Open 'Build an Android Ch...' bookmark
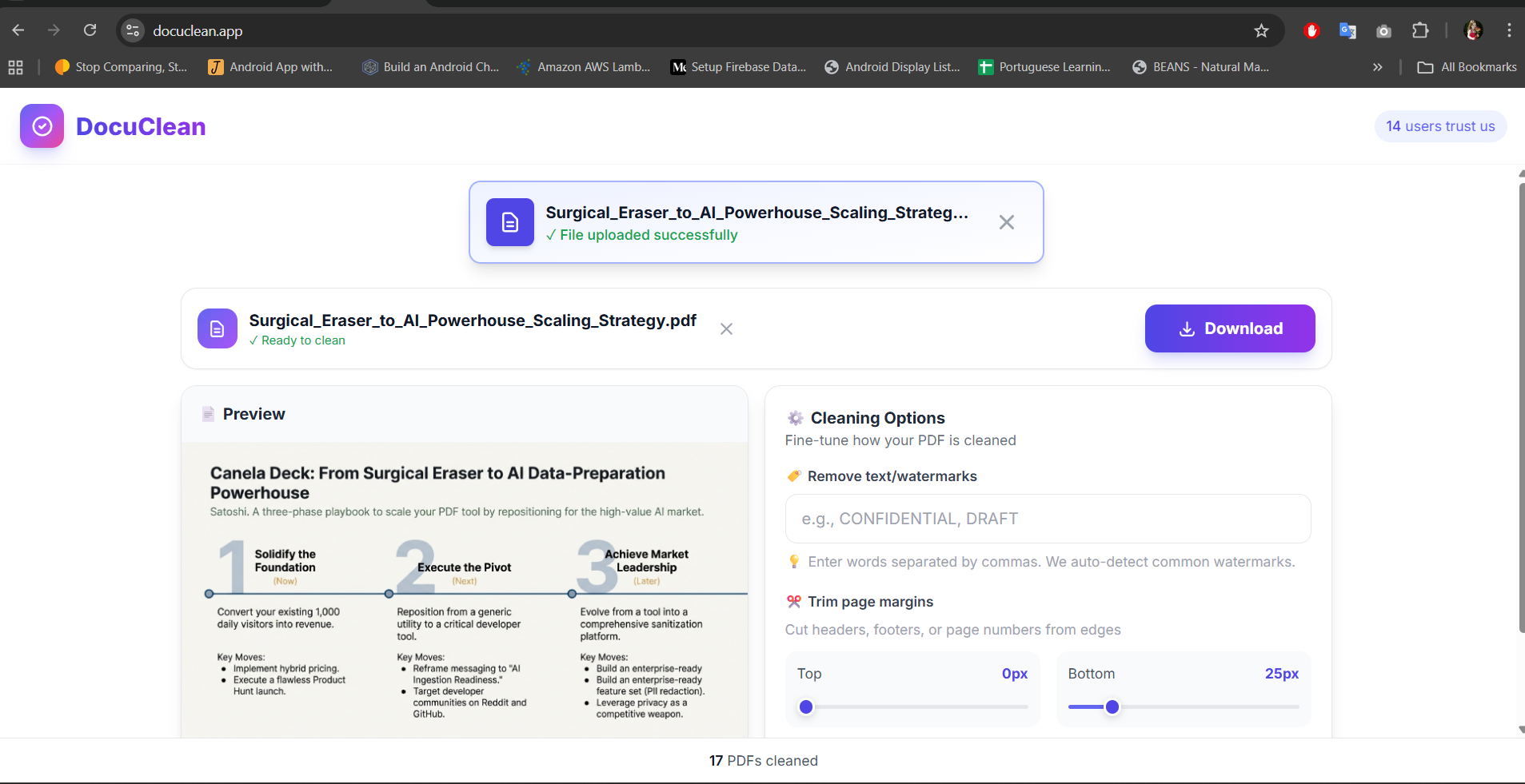This screenshot has height=784, width=1525. 430,67
